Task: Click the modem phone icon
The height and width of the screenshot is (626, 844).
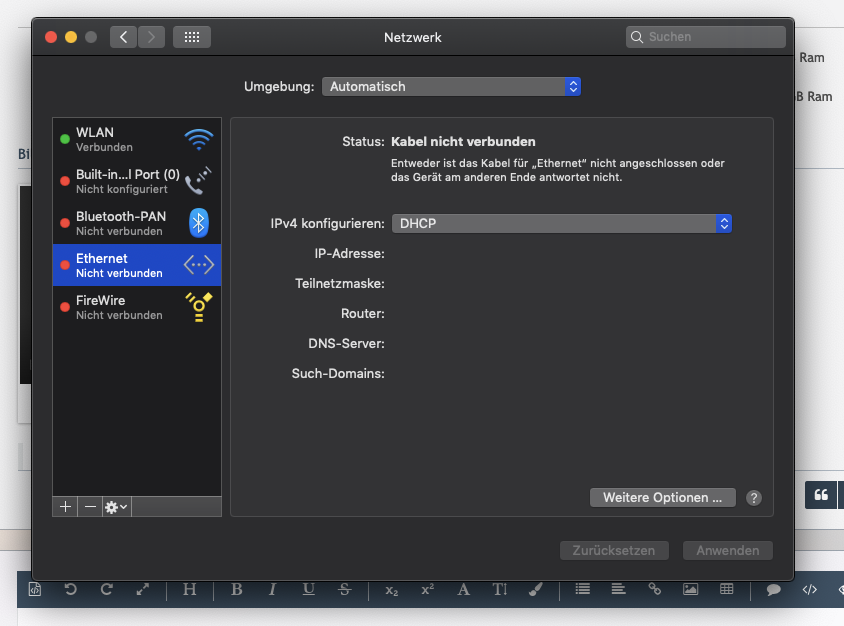Action: pyautogui.click(x=199, y=181)
